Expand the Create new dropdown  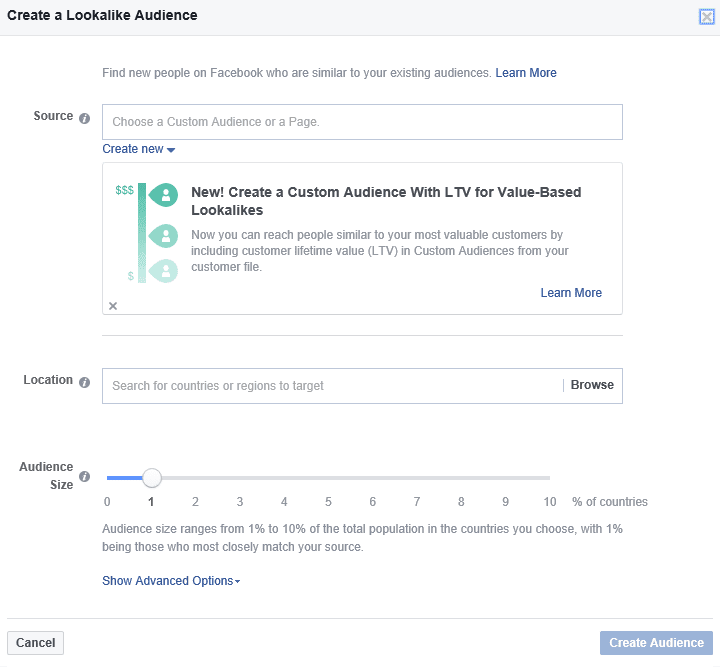point(139,149)
